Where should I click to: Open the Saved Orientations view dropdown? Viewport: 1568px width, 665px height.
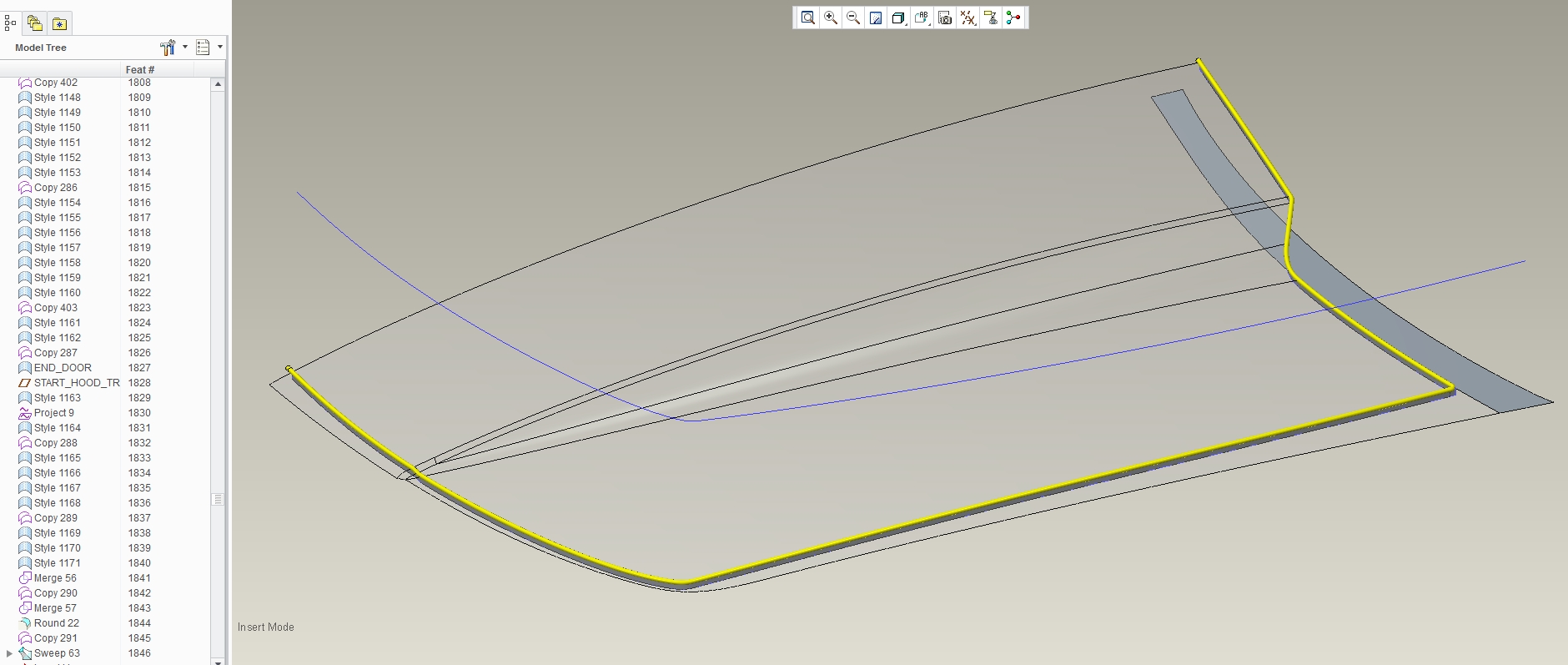point(922,18)
